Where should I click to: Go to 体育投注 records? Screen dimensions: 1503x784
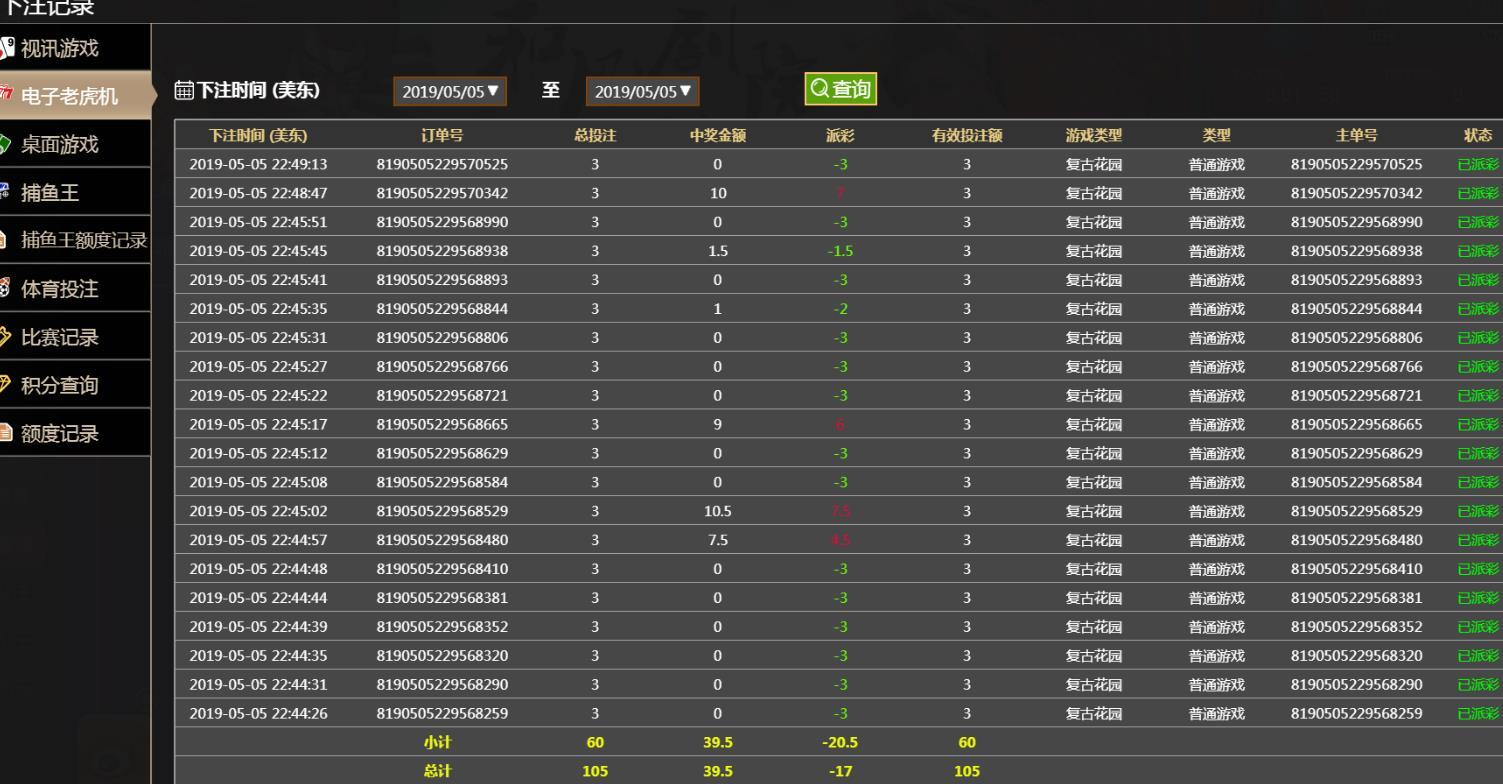click(75, 289)
